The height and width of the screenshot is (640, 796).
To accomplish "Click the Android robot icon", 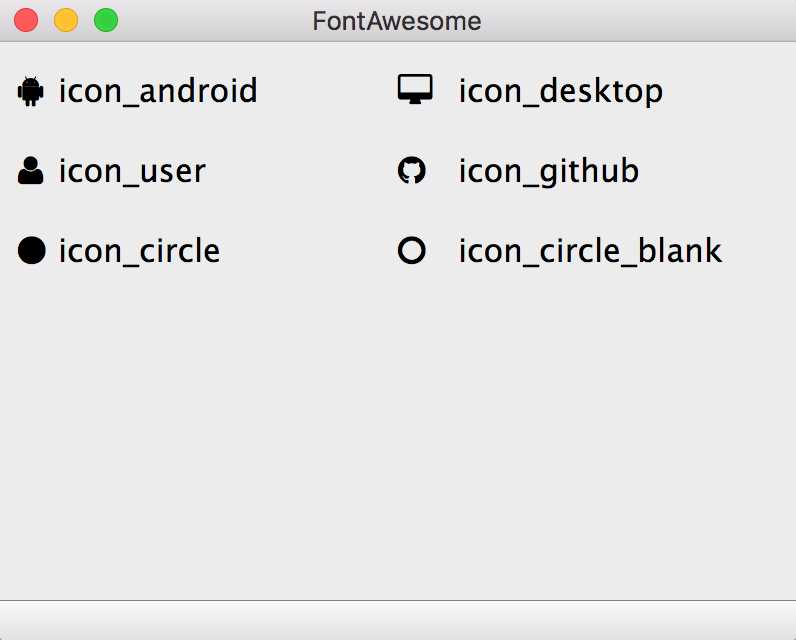I will [x=31, y=92].
